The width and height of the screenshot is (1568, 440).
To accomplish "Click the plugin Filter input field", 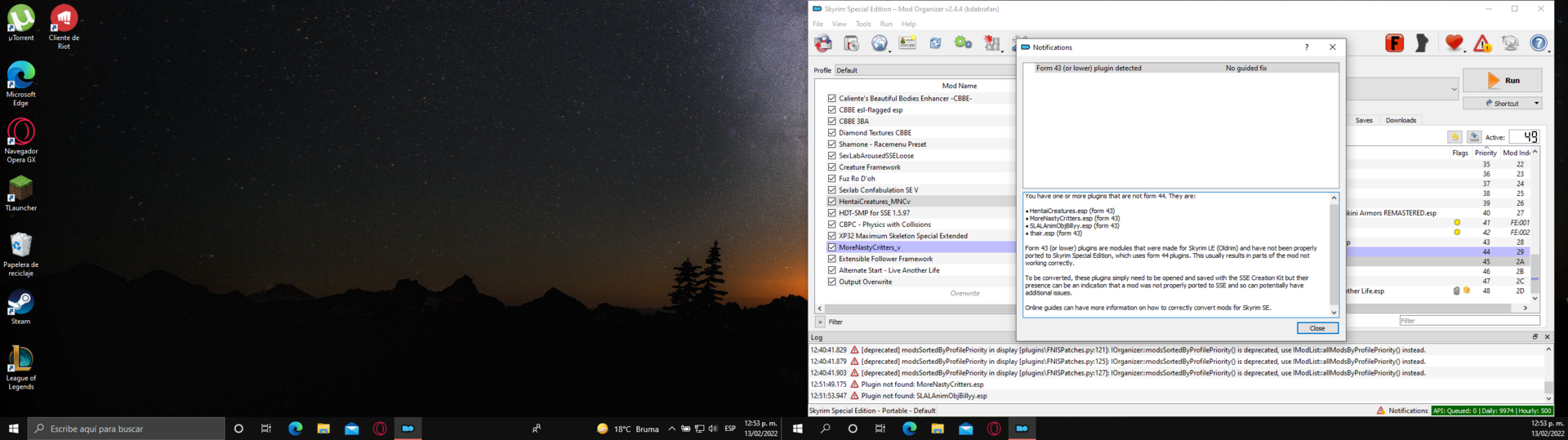I will (x=1469, y=321).
